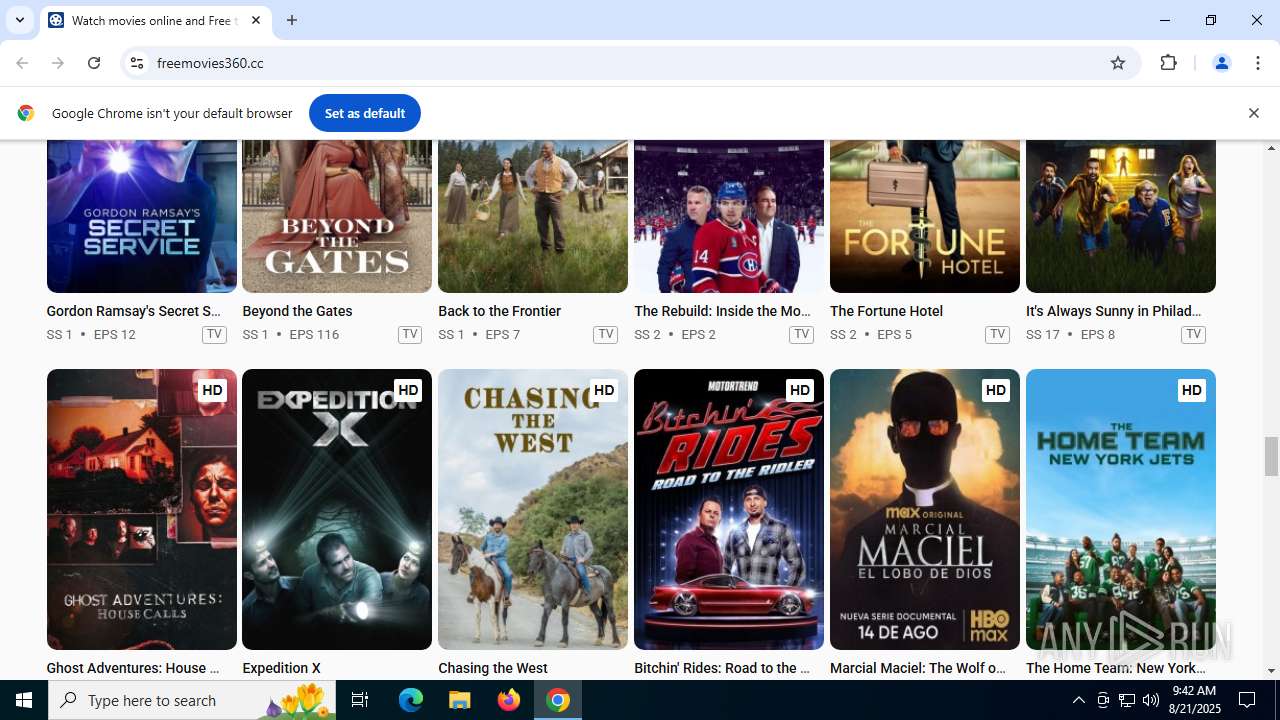This screenshot has width=1280, height=720.
Task: Open The Fortune Hotel poster
Action: [x=925, y=216]
